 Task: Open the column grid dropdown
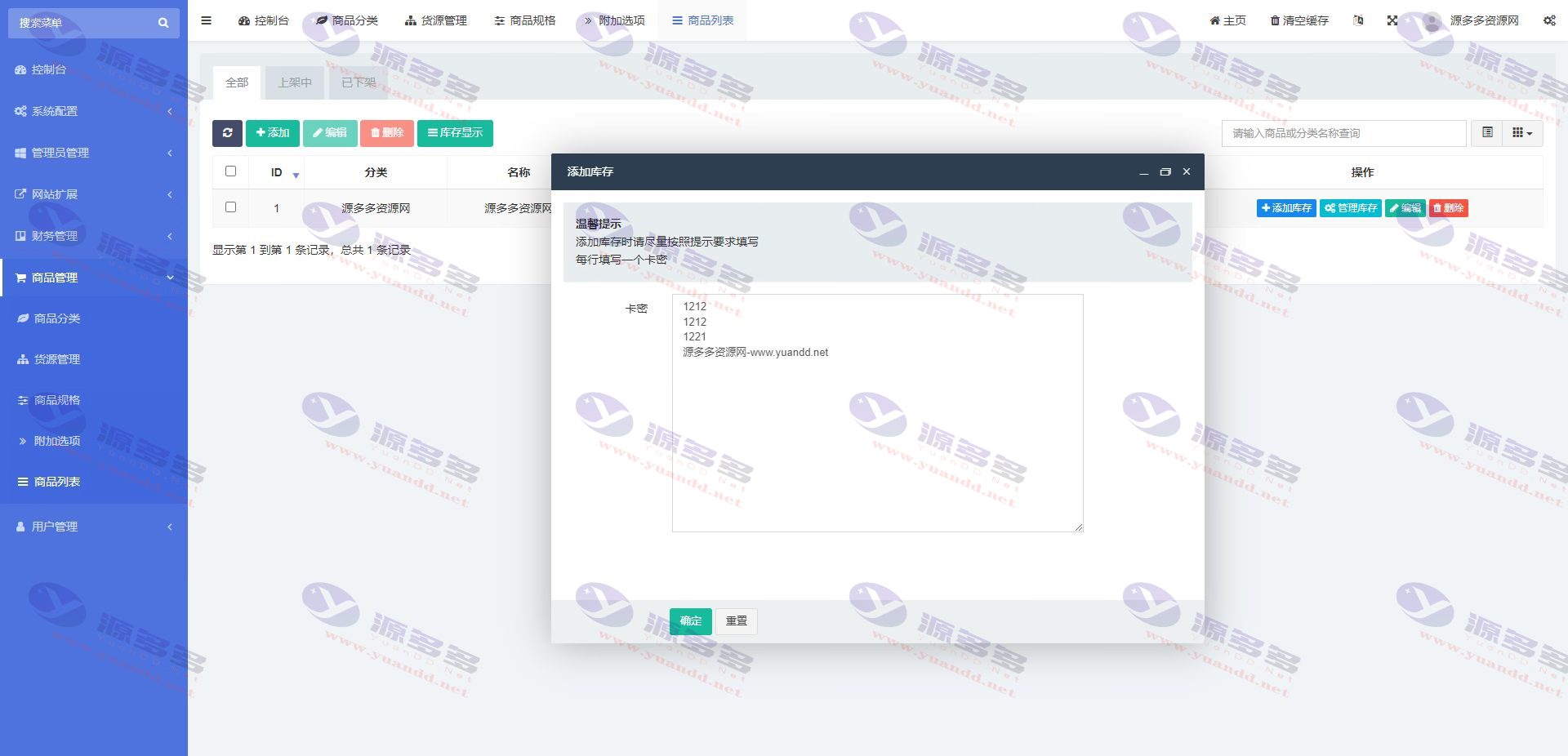(x=1522, y=133)
